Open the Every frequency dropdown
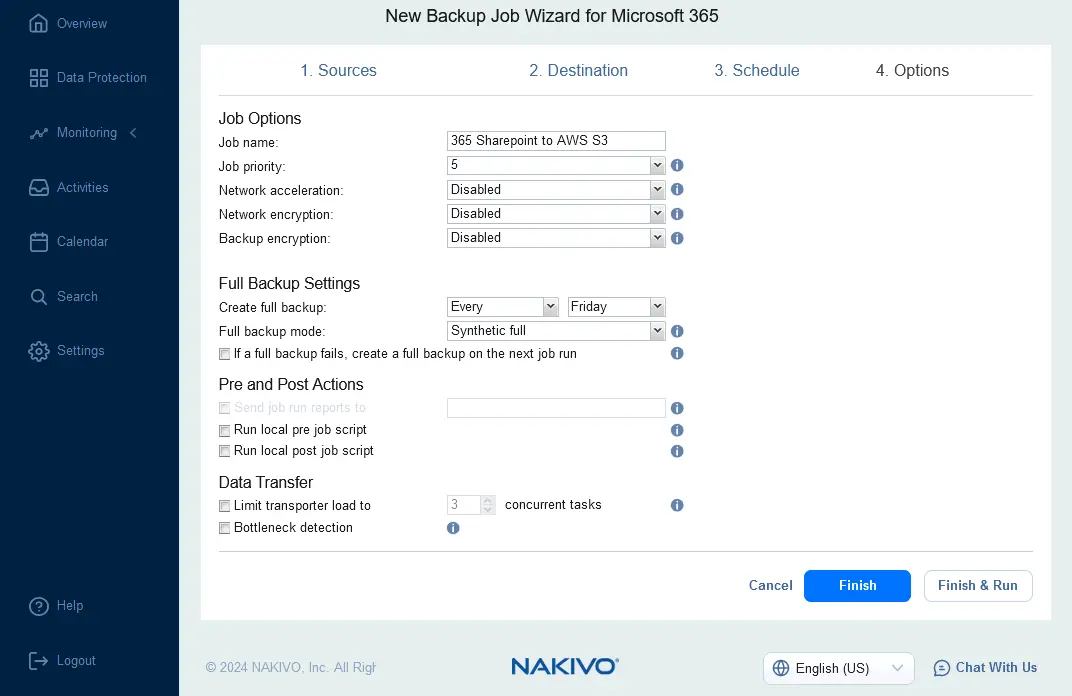The width and height of the screenshot is (1072, 696). [502, 307]
